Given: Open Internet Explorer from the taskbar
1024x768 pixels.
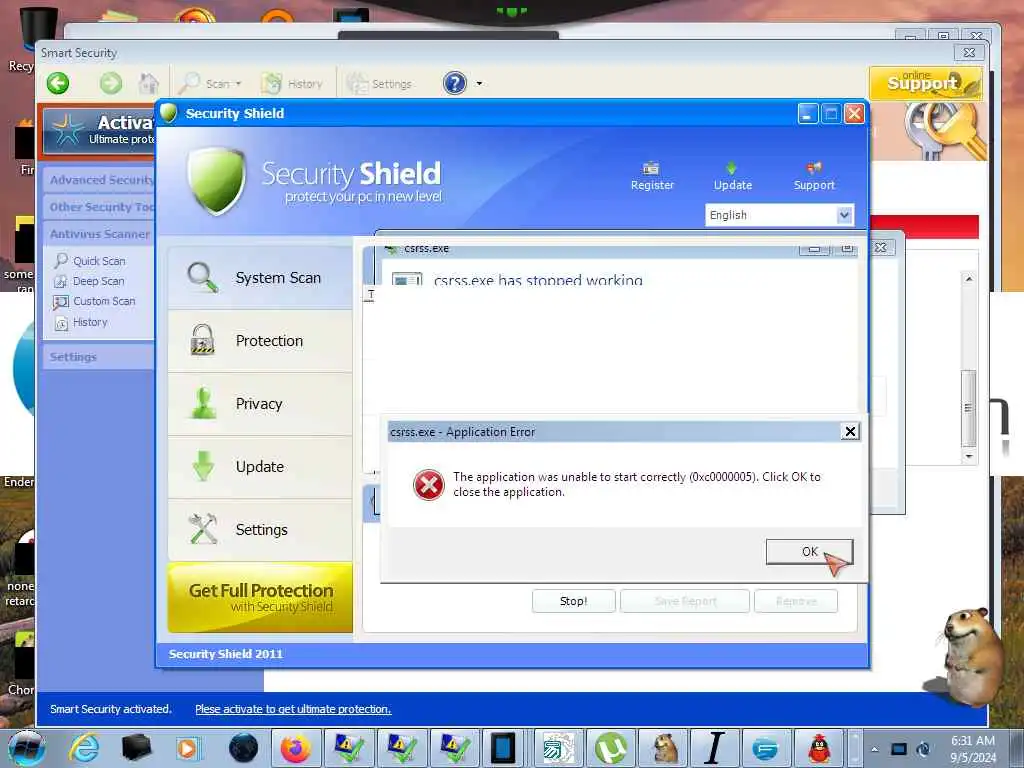Looking at the screenshot, I should tap(84, 748).
